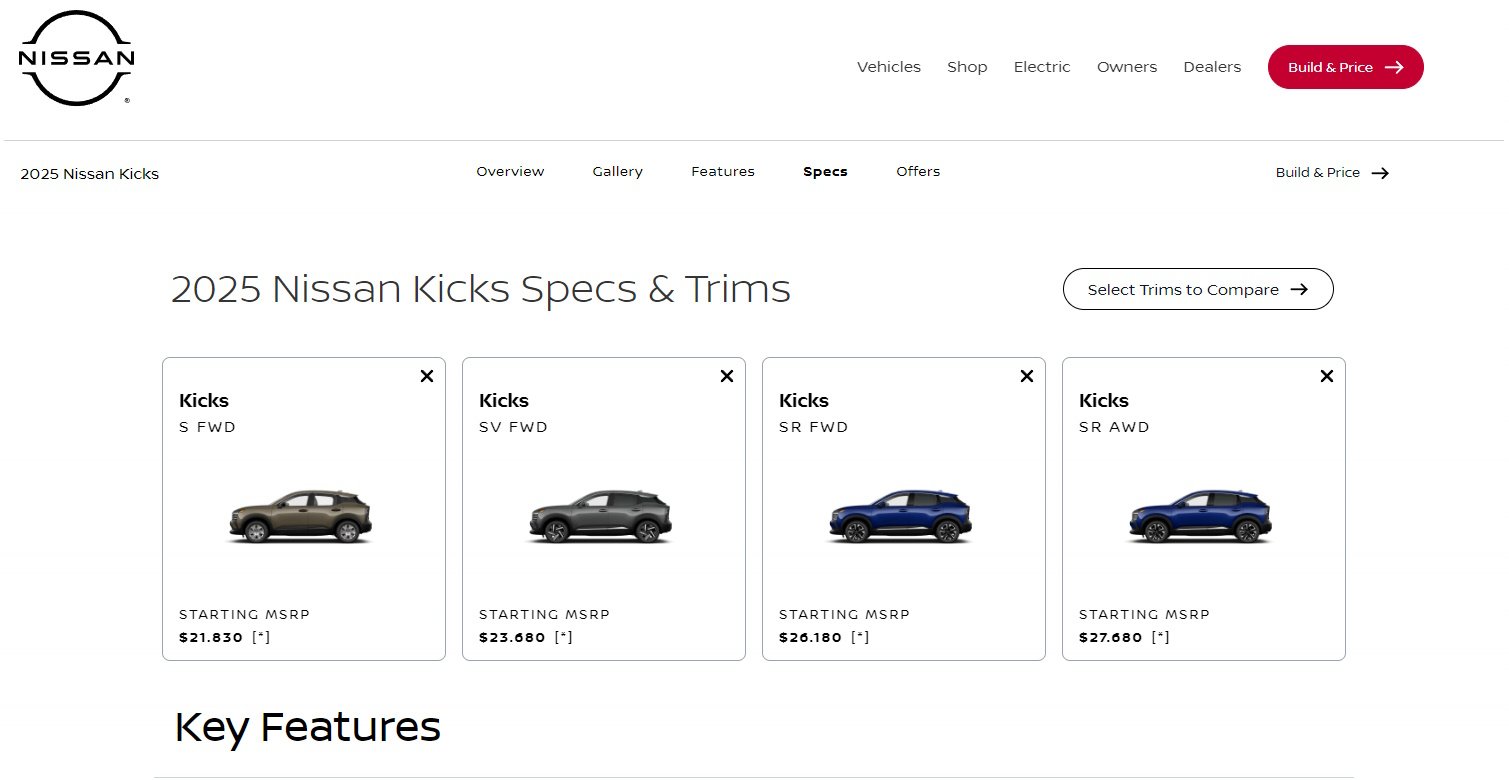
Task: Close the Kicks SV FWD trim card
Action: [x=727, y=376]
